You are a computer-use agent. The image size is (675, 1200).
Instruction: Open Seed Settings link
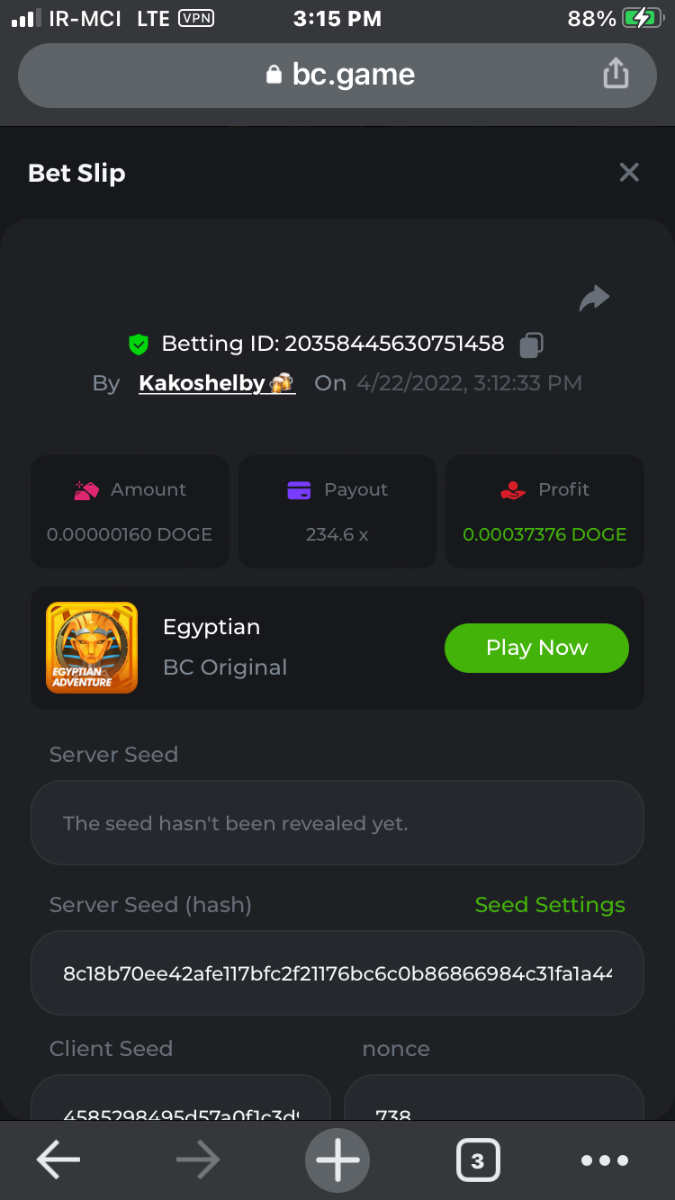click(x=549, y=905)
